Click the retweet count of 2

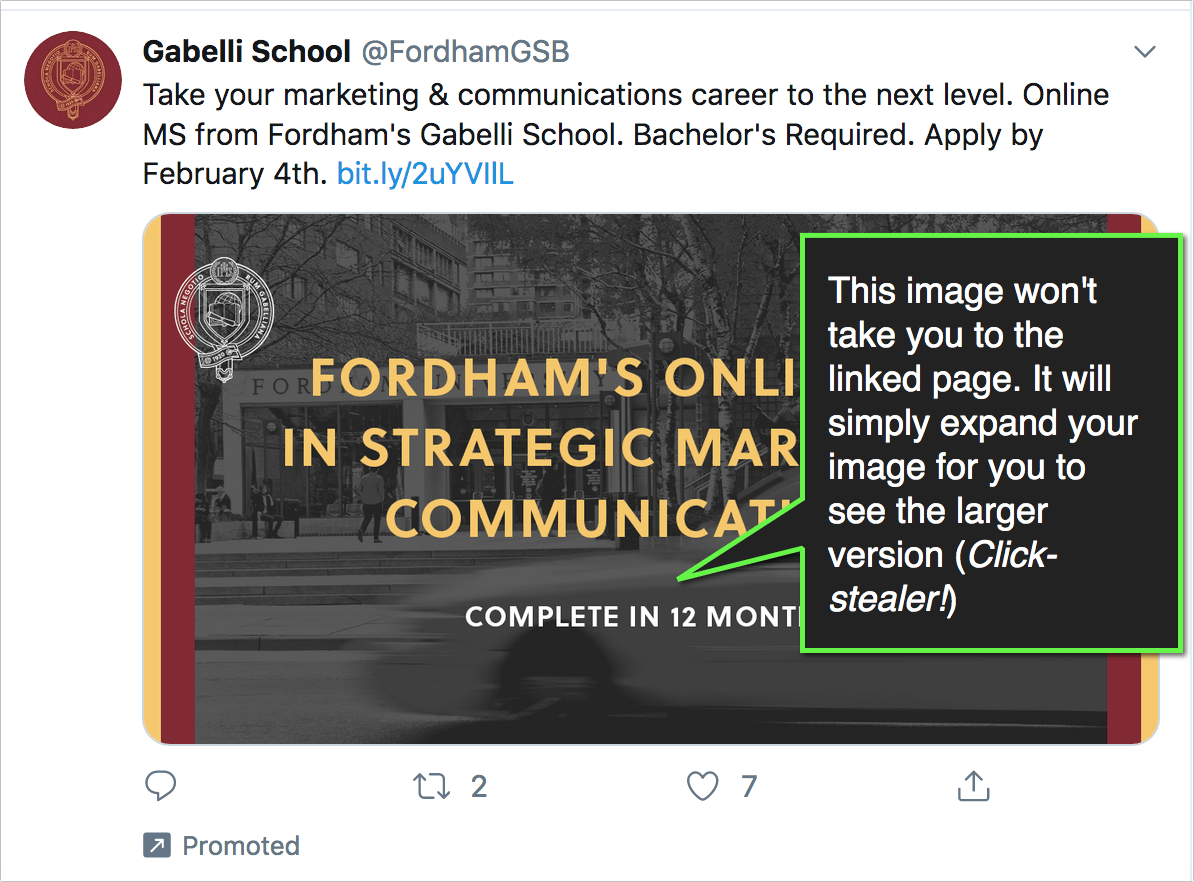[479, 786]
